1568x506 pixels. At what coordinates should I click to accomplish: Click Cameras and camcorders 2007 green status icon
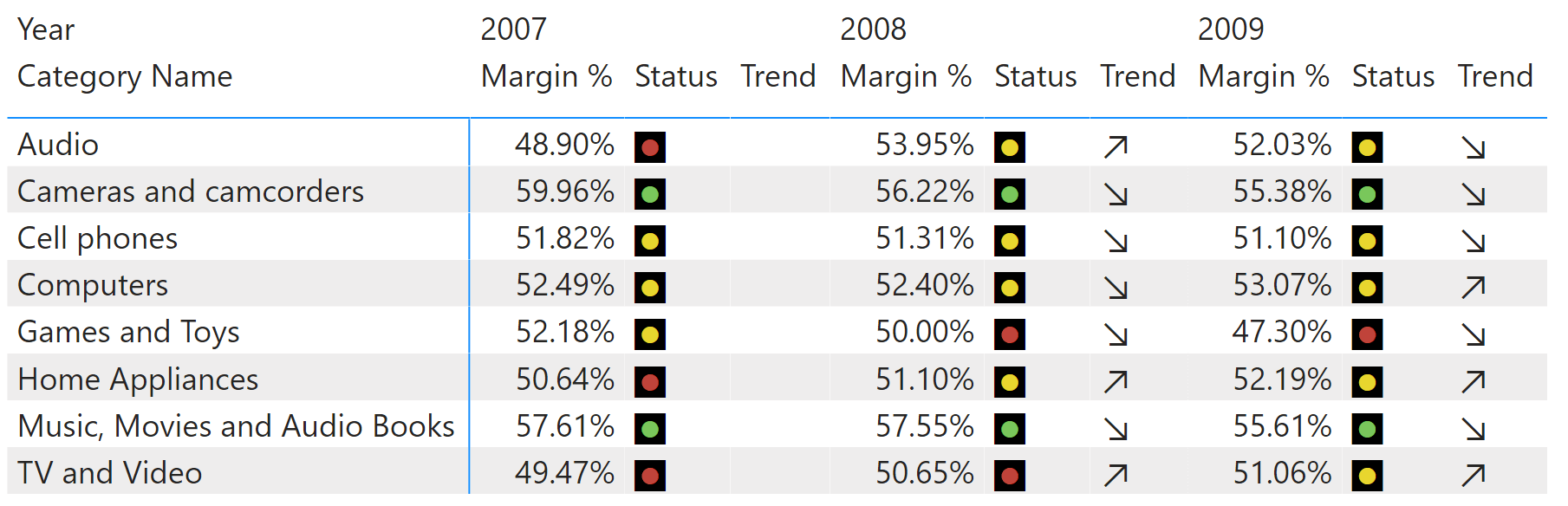[650, 194]
